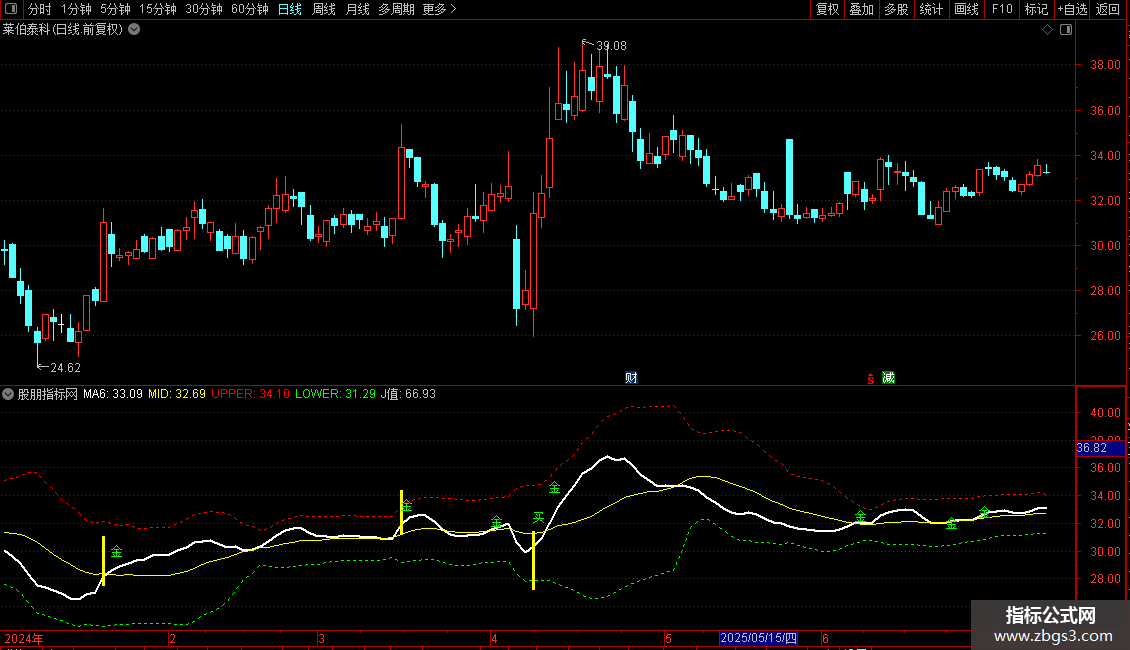Open the 画线 drawing tools
The height and width of the screenshot is (650, 1130).
(966, 9)
